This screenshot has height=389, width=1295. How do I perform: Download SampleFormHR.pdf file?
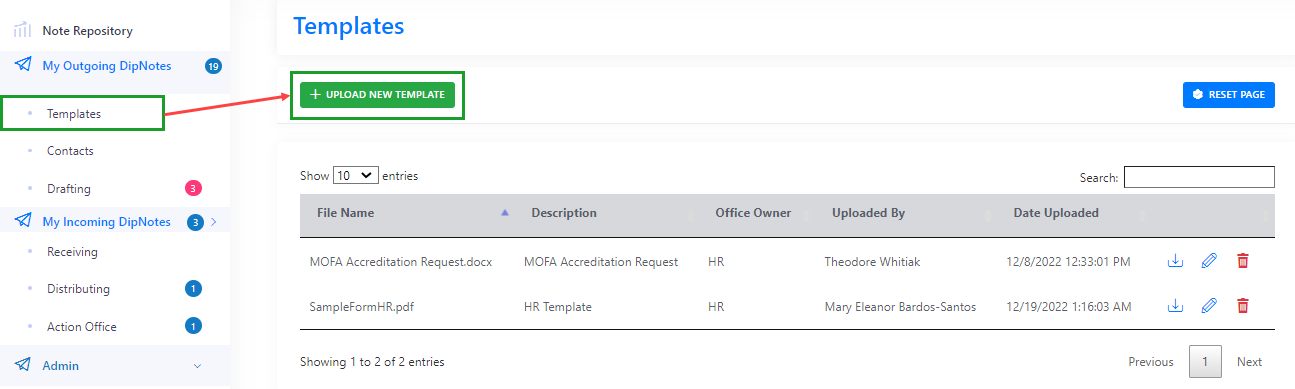(1175, 306)
